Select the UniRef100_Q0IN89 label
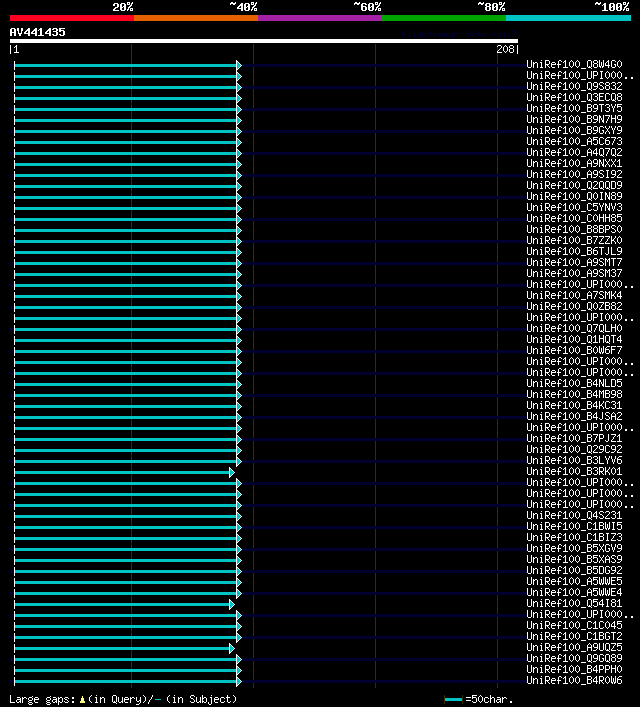 click(574, 196)
